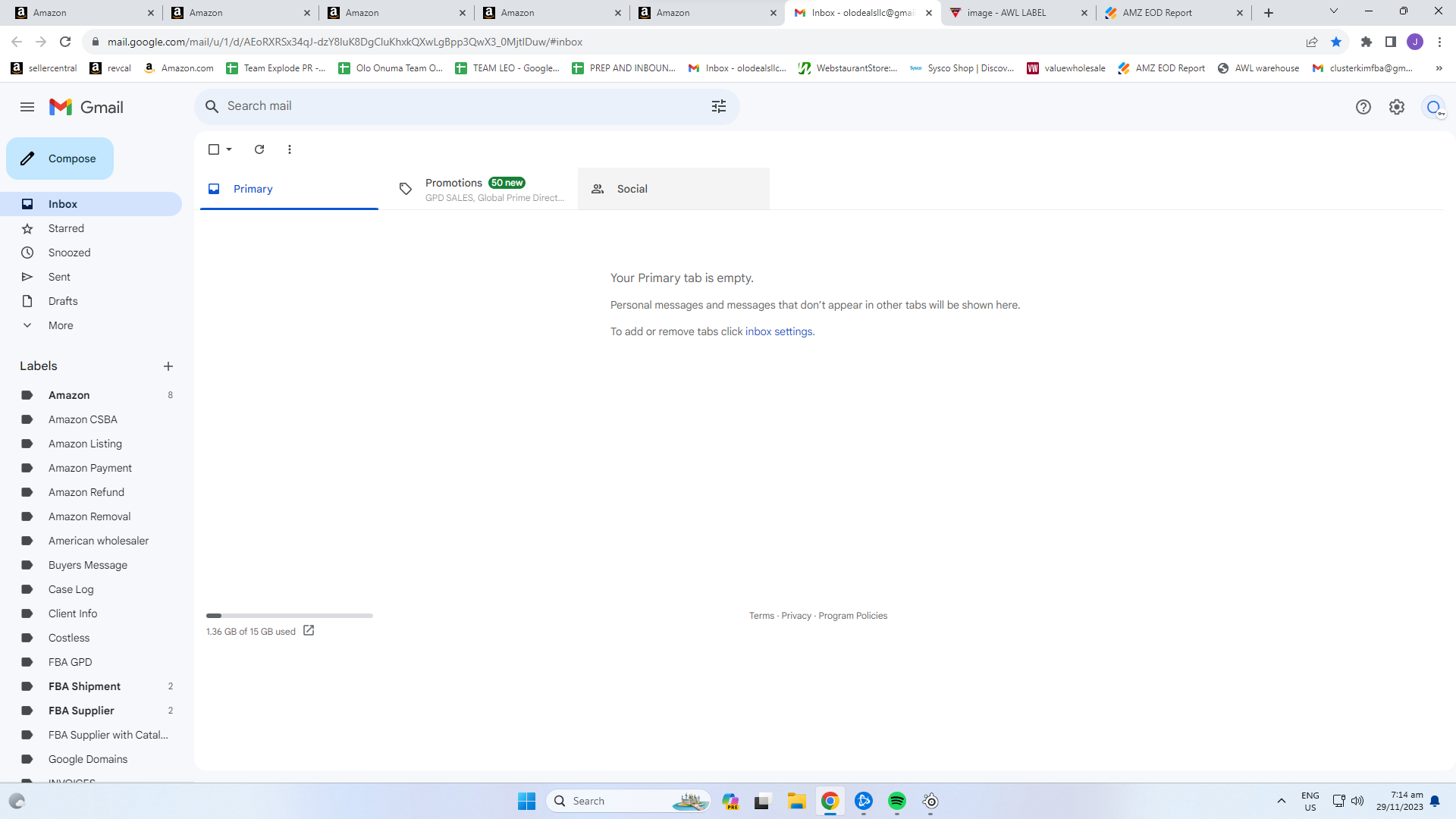Screen dimensions: 1456x819
Task: Open Gmail main menu hamburger icon
Action: point(27,107)
